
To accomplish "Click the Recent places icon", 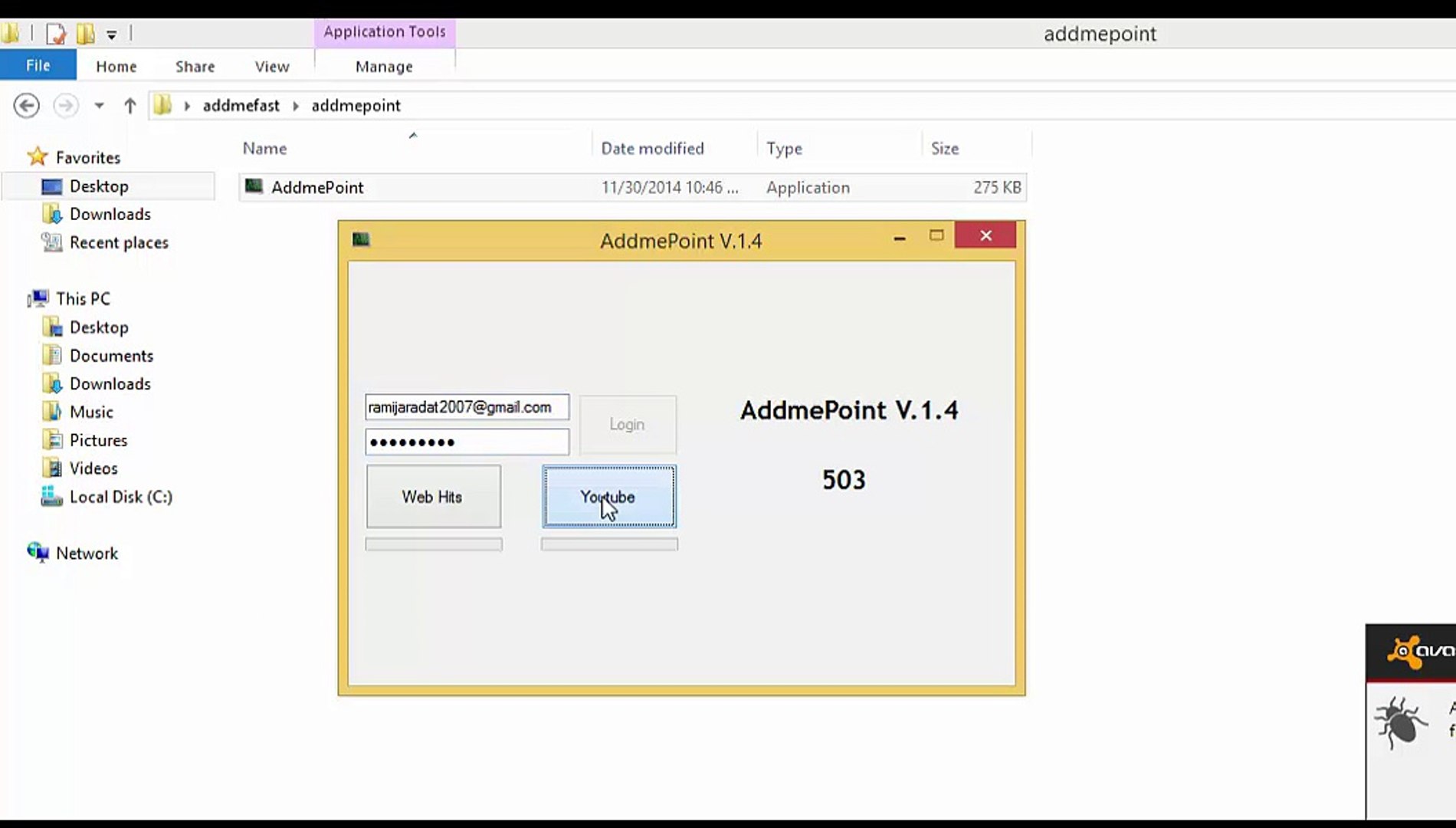I will tap(52, 242).
